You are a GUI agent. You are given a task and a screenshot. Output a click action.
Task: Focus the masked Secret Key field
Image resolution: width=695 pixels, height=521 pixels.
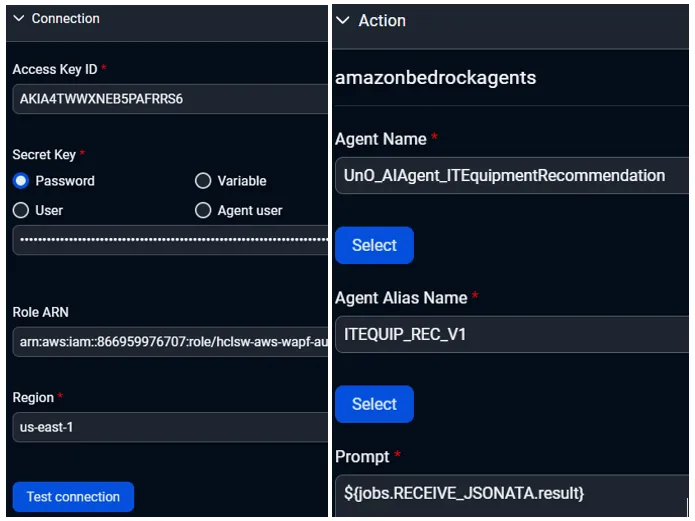coord(170,240)
